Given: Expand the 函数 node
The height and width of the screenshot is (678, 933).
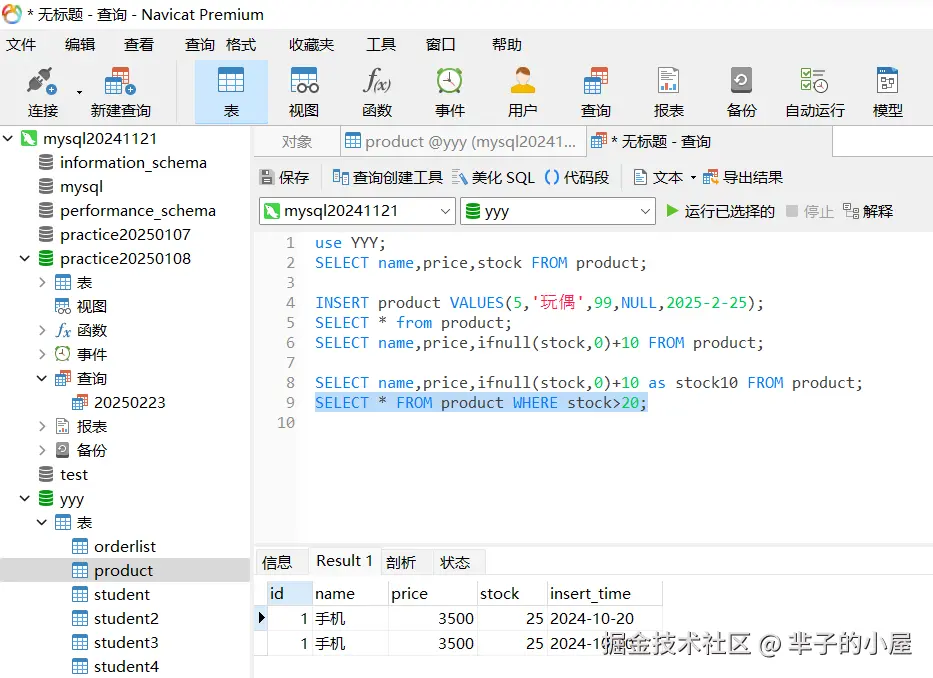Looking at the screenshot, I should click(42, 330).
